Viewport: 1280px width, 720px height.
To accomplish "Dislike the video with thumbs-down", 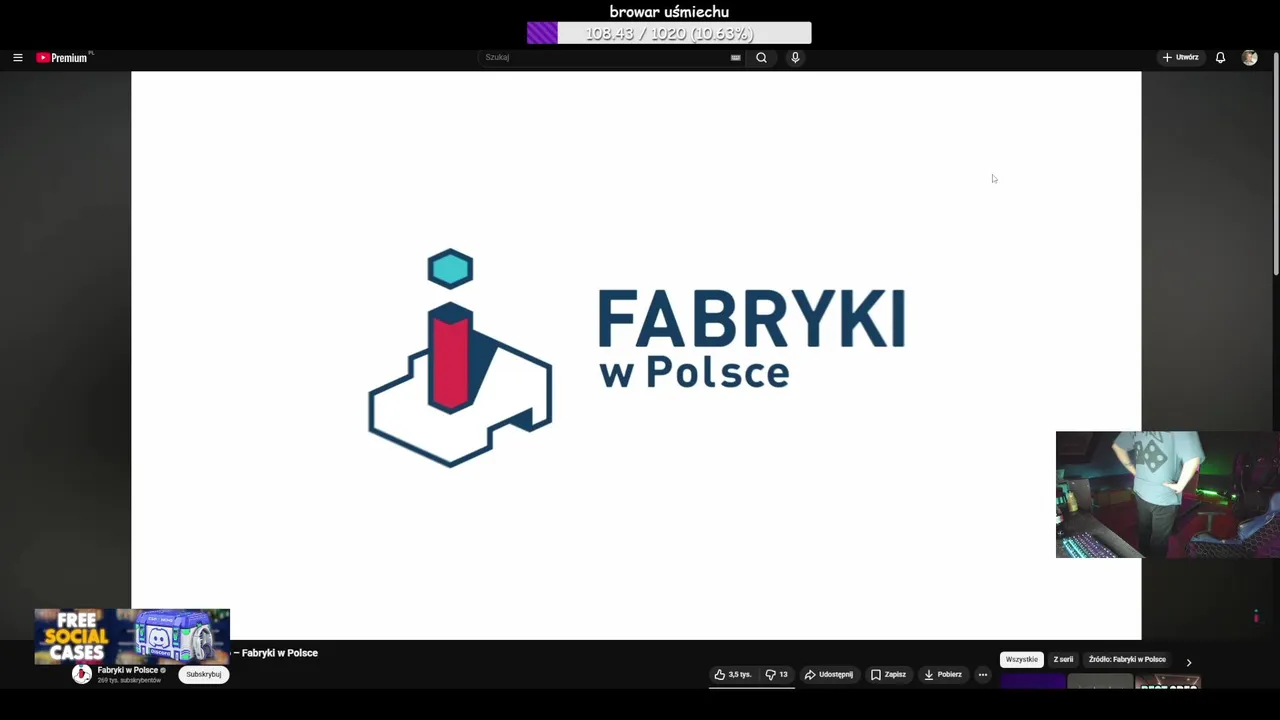I will (x=776, y=675).
